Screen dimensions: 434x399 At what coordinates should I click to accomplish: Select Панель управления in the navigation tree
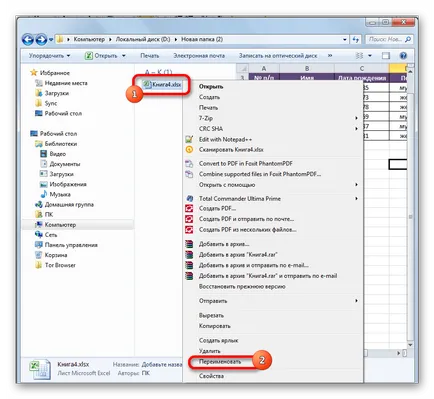(71, 245)
